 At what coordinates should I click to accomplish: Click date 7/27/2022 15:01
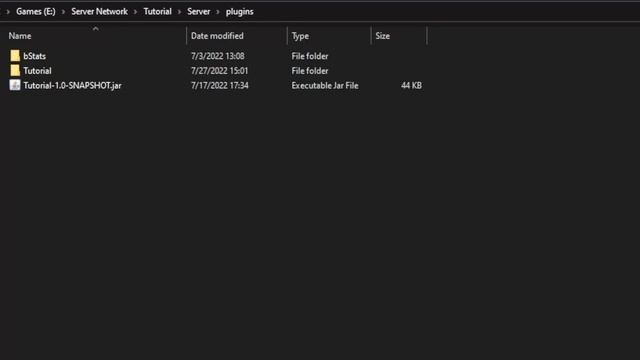click(x=219, y=71)
